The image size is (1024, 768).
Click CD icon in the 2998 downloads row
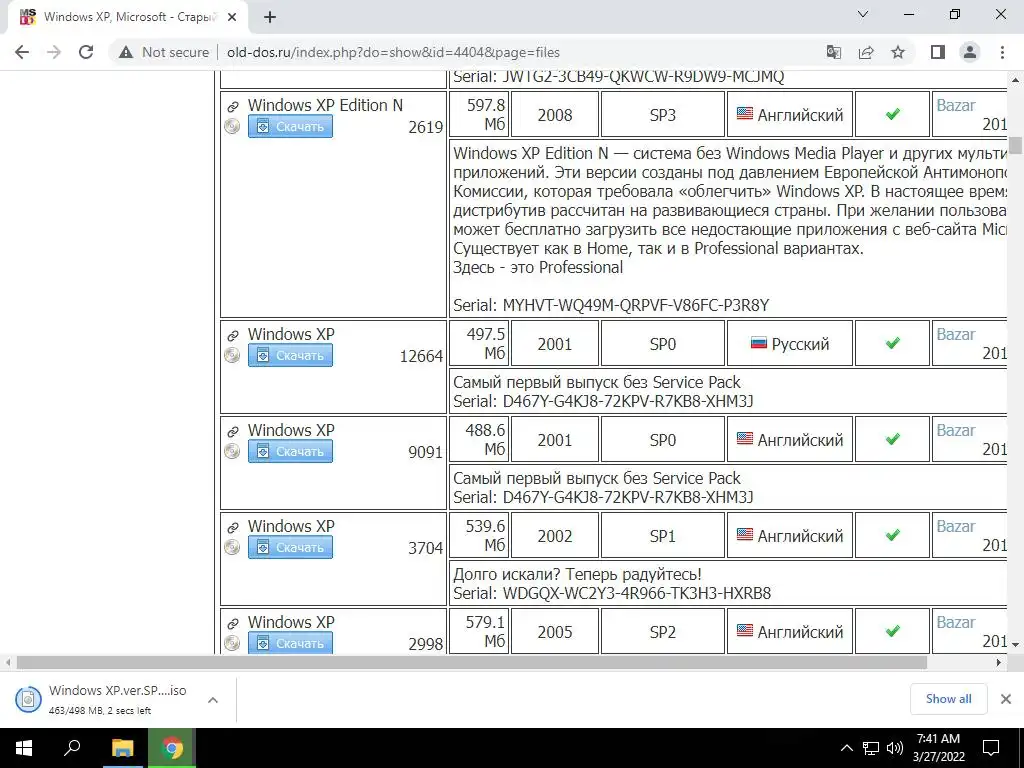click(232, 643)
